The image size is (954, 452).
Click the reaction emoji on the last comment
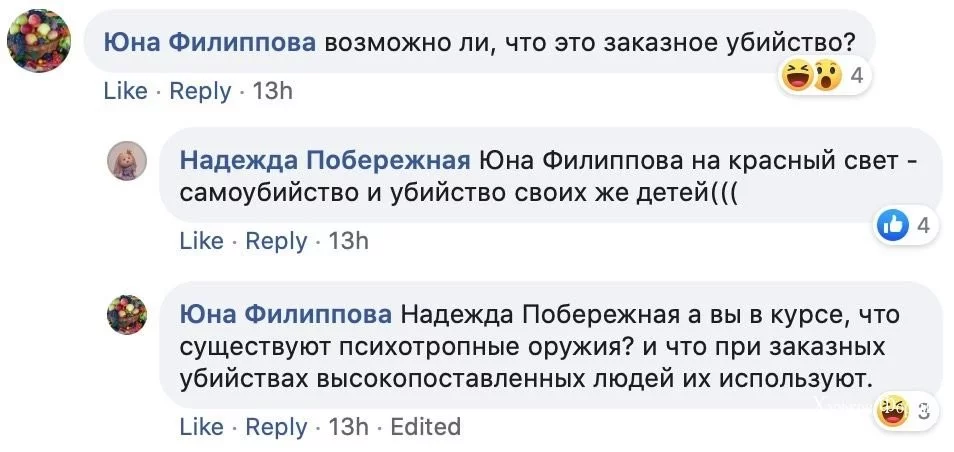click(x=890, y=410)
